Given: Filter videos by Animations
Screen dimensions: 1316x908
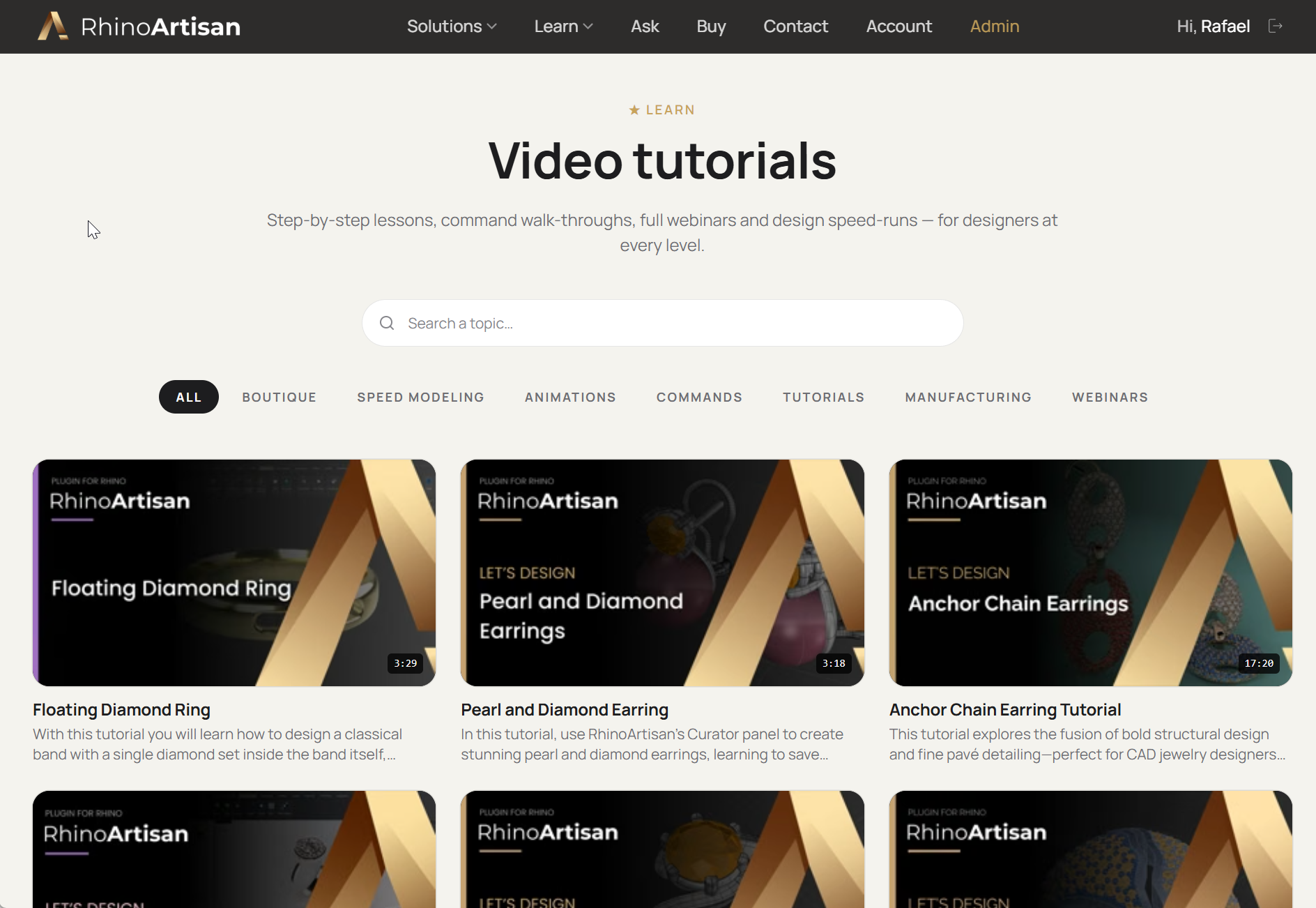Looking at the screenshot, I should 570,397.
